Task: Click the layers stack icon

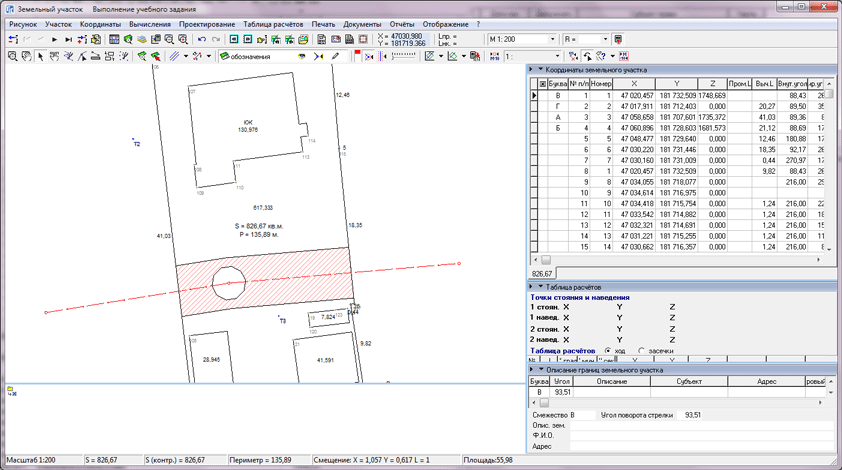Action: (x=142, y=39)
